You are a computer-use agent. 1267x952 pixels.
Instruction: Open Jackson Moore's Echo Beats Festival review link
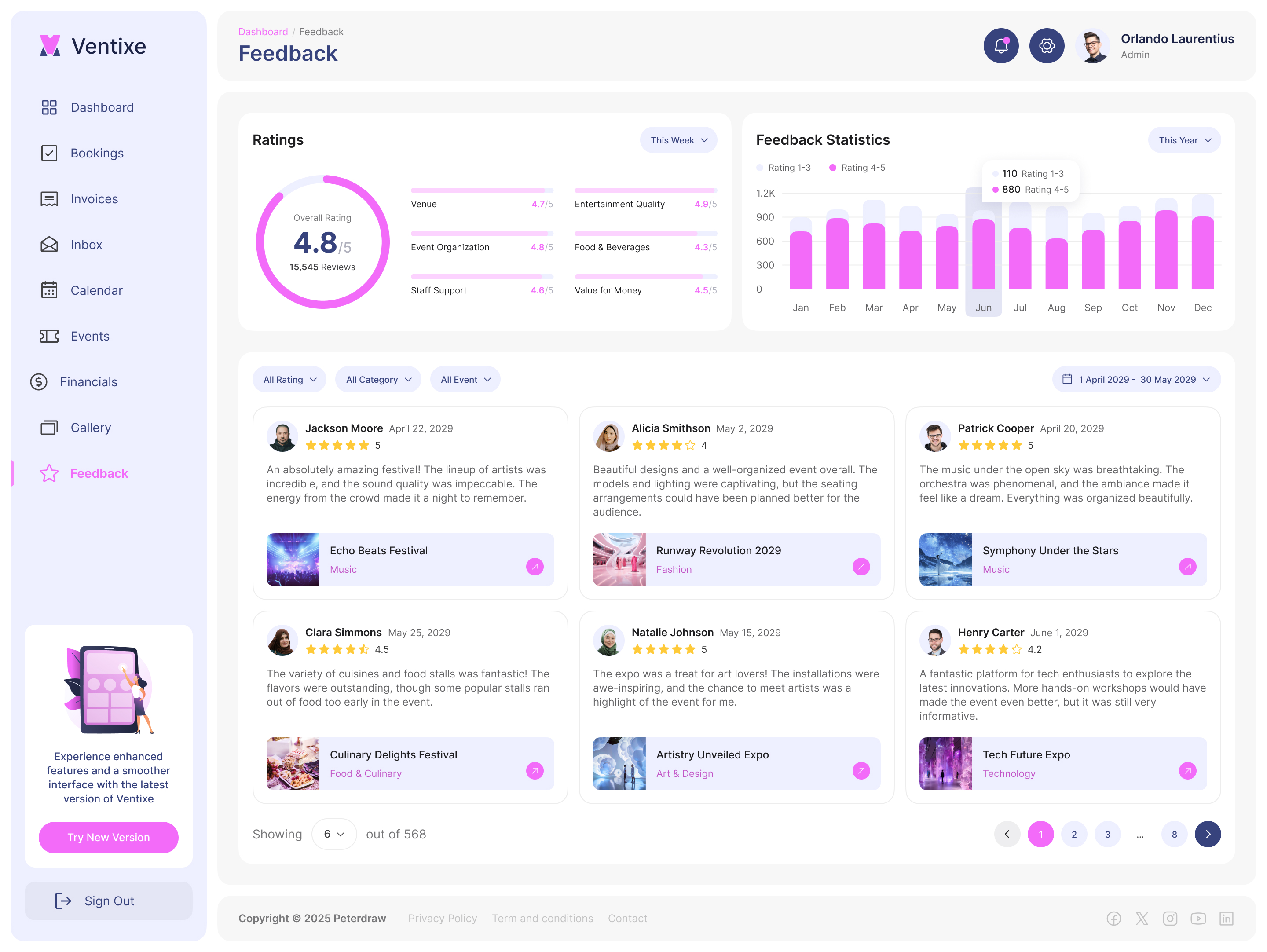coord(535,567)
